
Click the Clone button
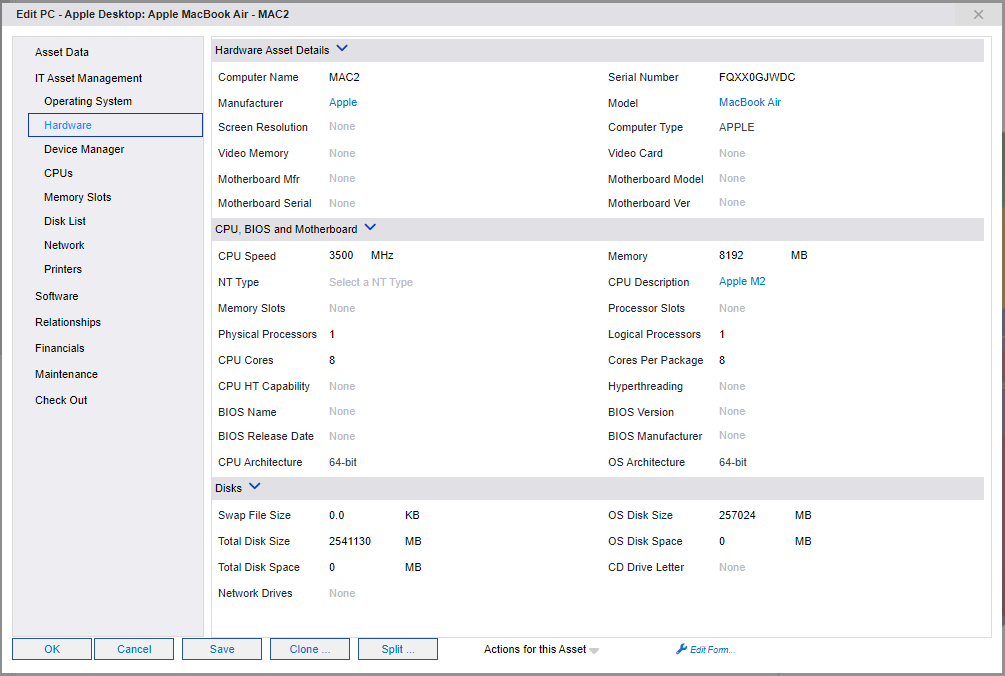[x=310, y=649]
